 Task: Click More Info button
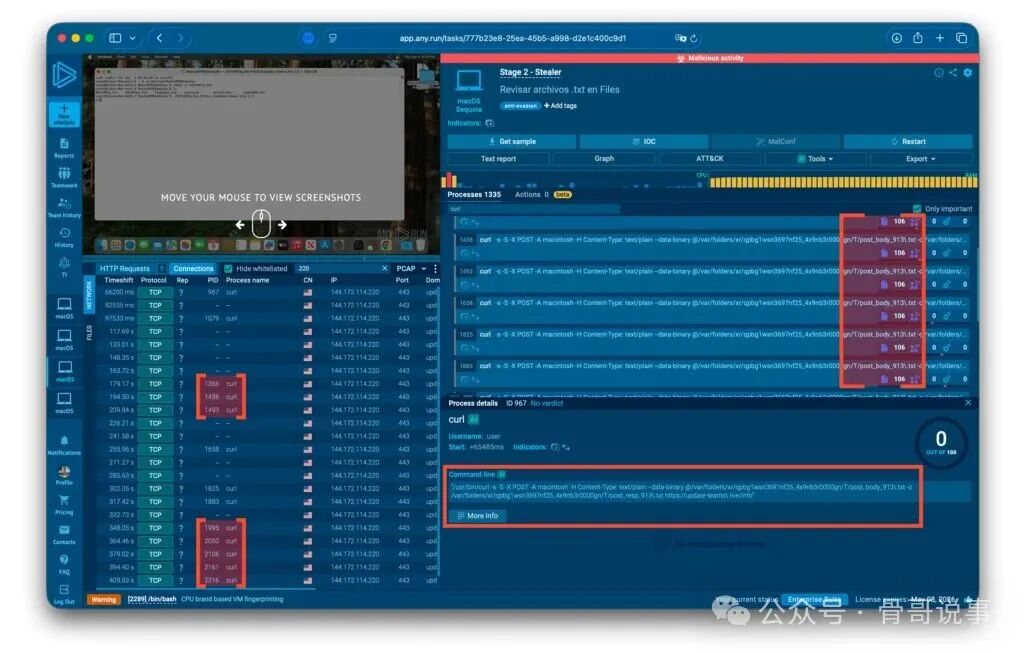pyautogui.click(x=477, y=516)
